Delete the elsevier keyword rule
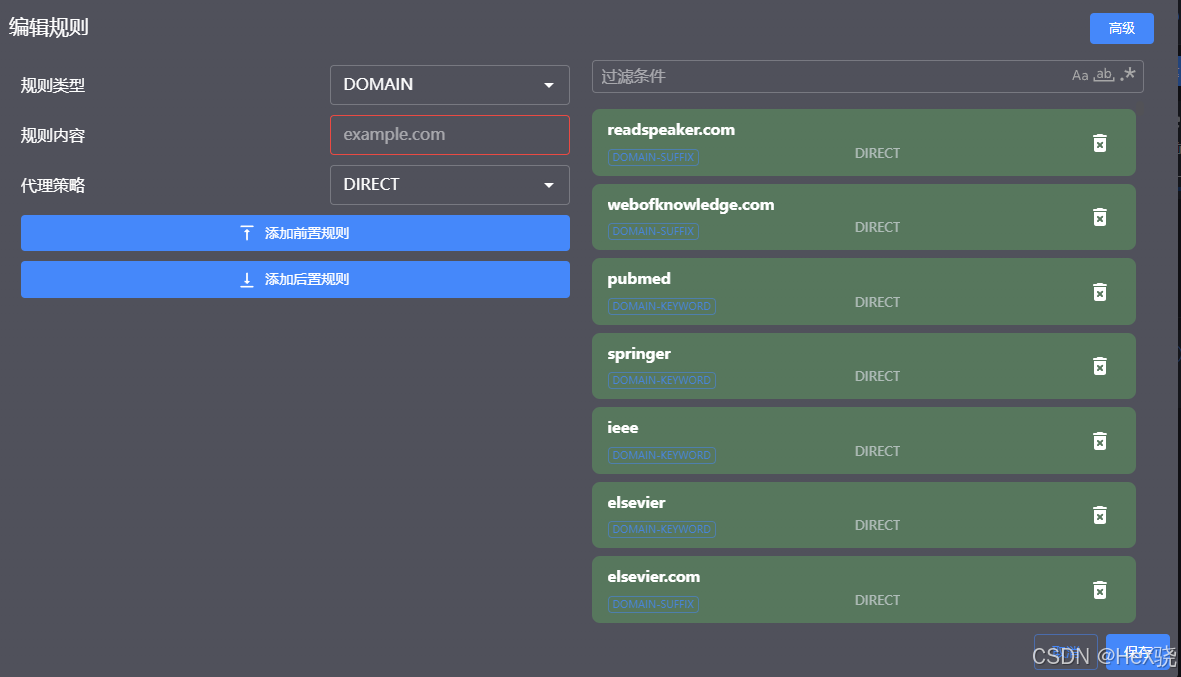Screen dimensions: 1181x677 pos(1099,515)
